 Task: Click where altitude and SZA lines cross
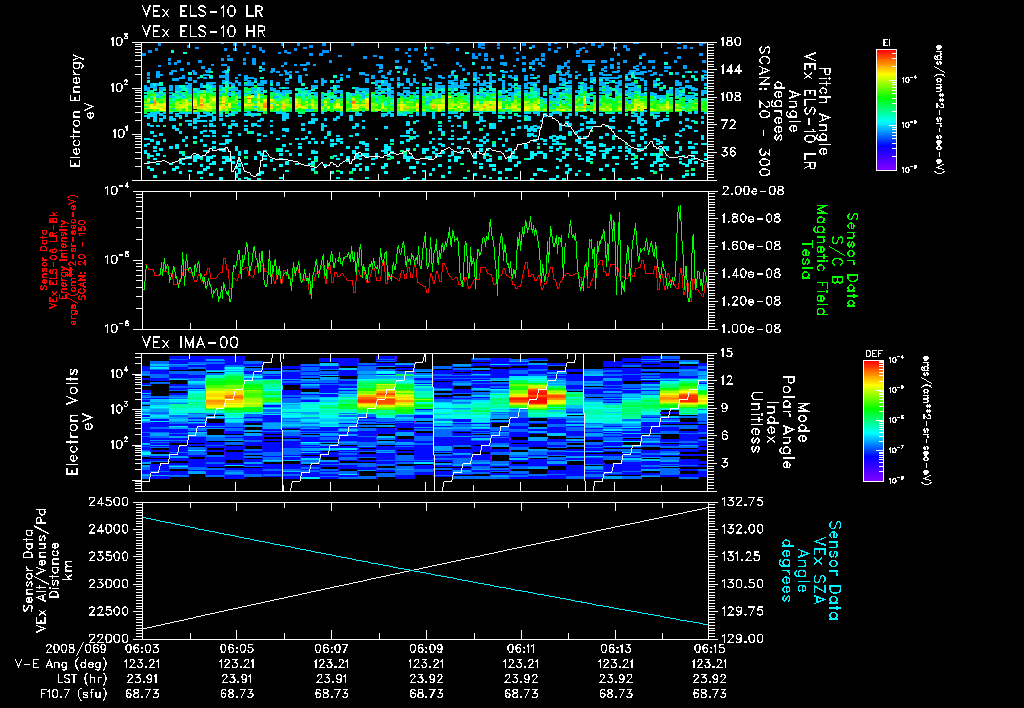[x=413, y=570]
